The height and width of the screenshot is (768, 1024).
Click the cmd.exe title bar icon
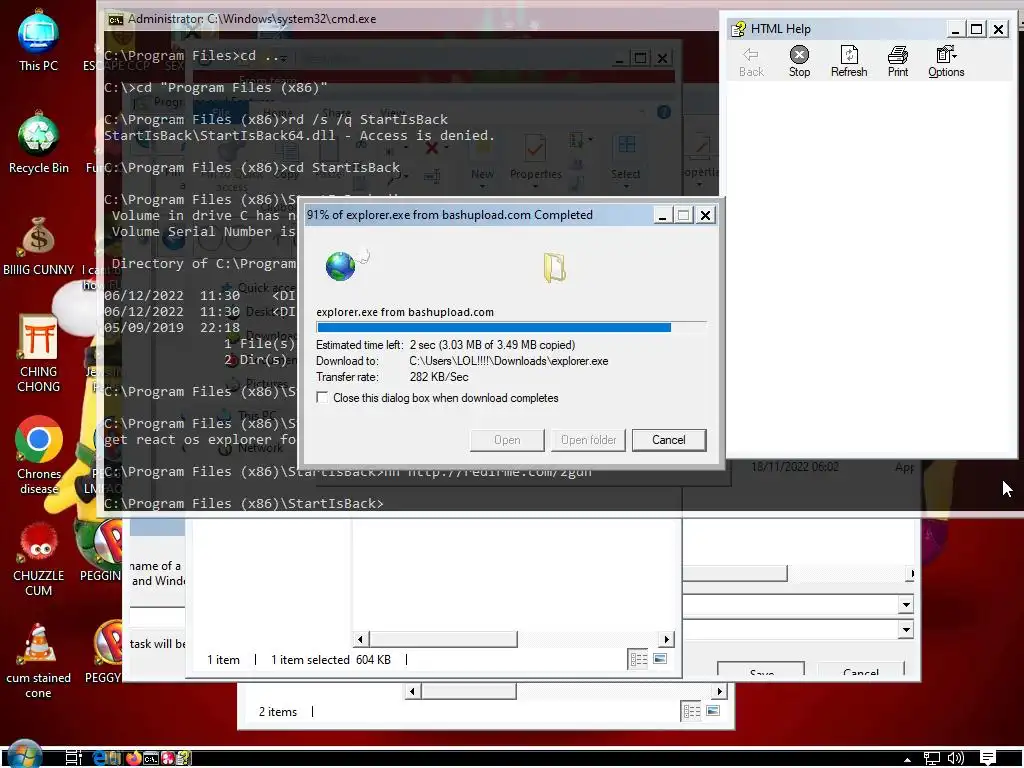pos(116,20)
